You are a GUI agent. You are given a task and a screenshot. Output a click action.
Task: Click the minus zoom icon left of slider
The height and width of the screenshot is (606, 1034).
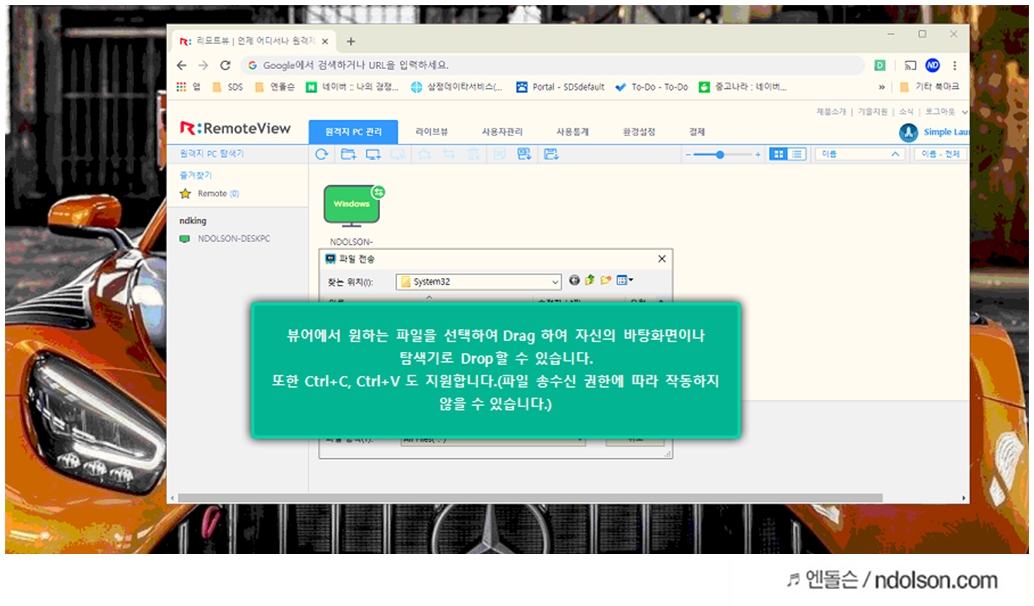(688, 154)
